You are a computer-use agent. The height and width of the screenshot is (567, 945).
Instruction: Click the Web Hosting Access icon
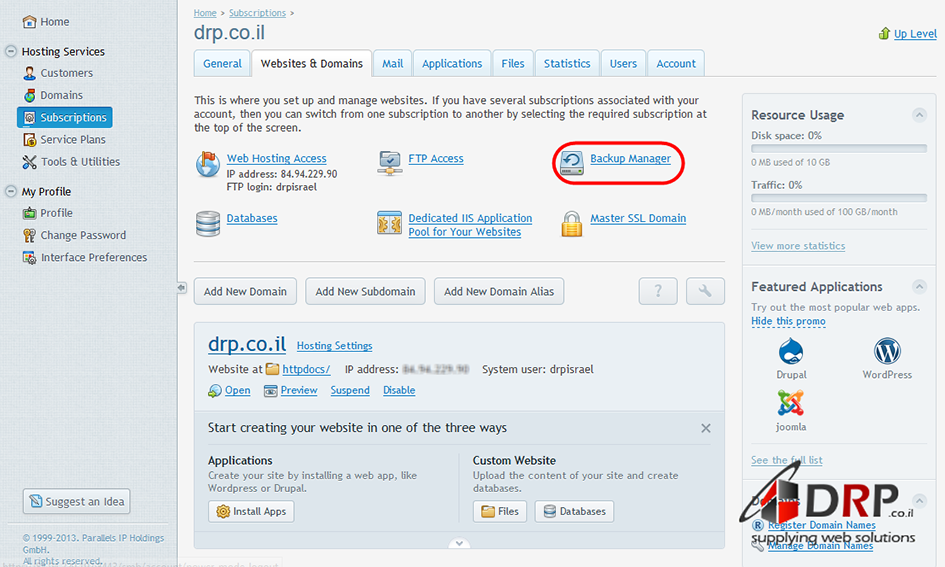208,164
